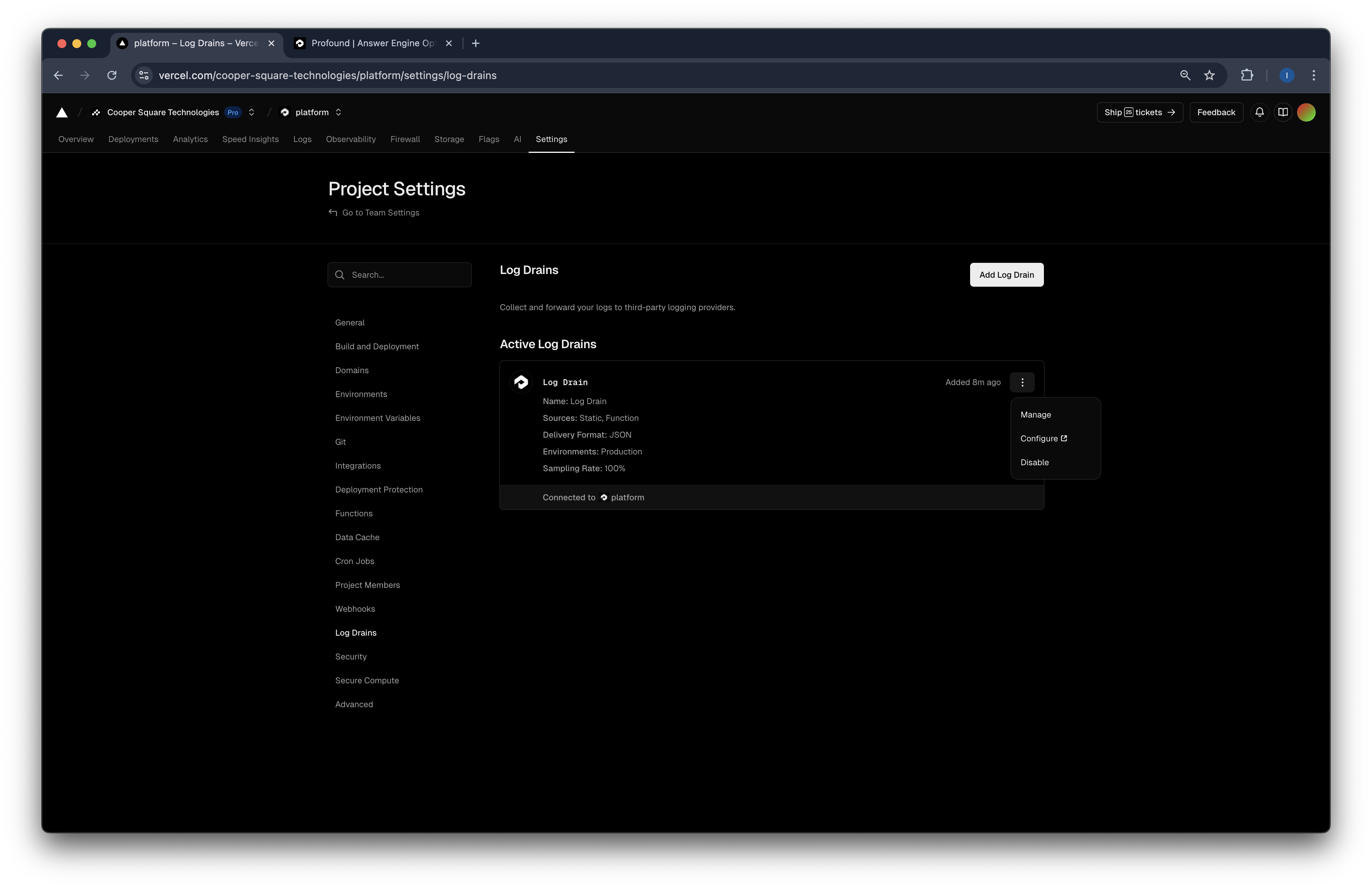The width and height of the screenshot is (1372, 888).
Task: Click the user avatar in header
Action: (1306, 112)
